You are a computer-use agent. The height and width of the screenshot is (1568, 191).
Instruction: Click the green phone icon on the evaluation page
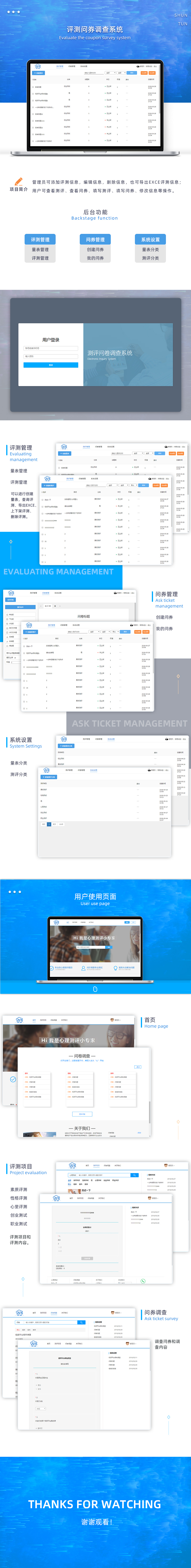[x=143, y=1281]
